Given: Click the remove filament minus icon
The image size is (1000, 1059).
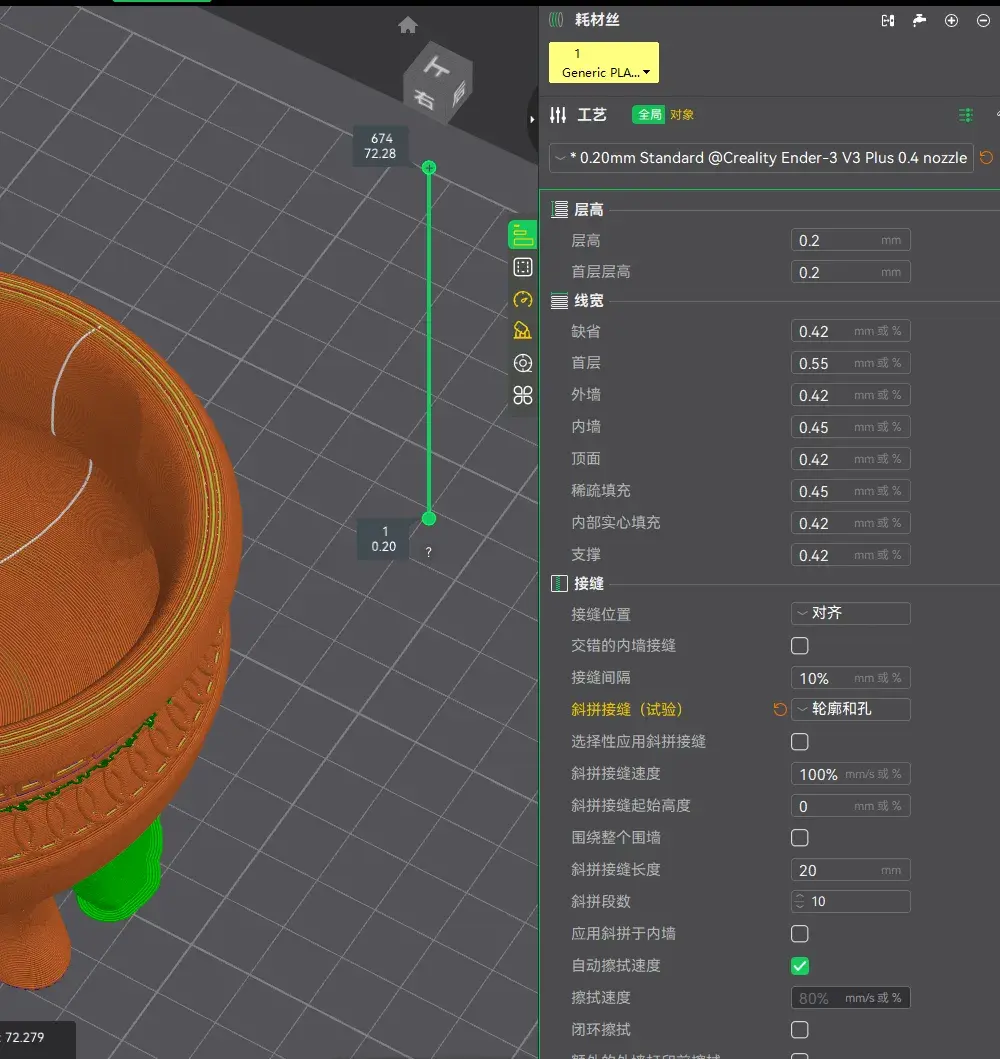Looking at the screenshot, I should pyautogui.click(x=982, y=20).
